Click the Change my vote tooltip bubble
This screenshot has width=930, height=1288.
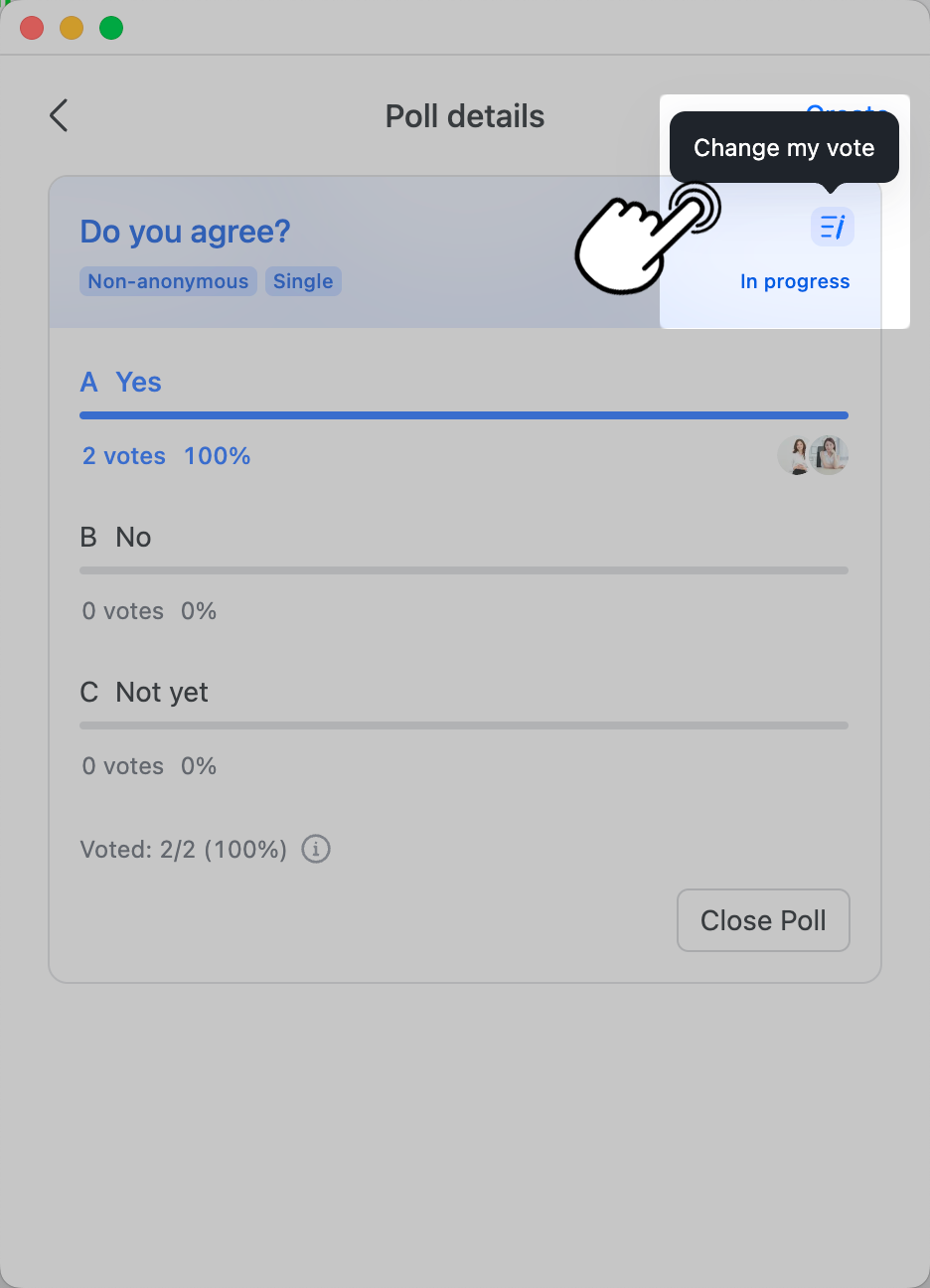click(783, 147)
